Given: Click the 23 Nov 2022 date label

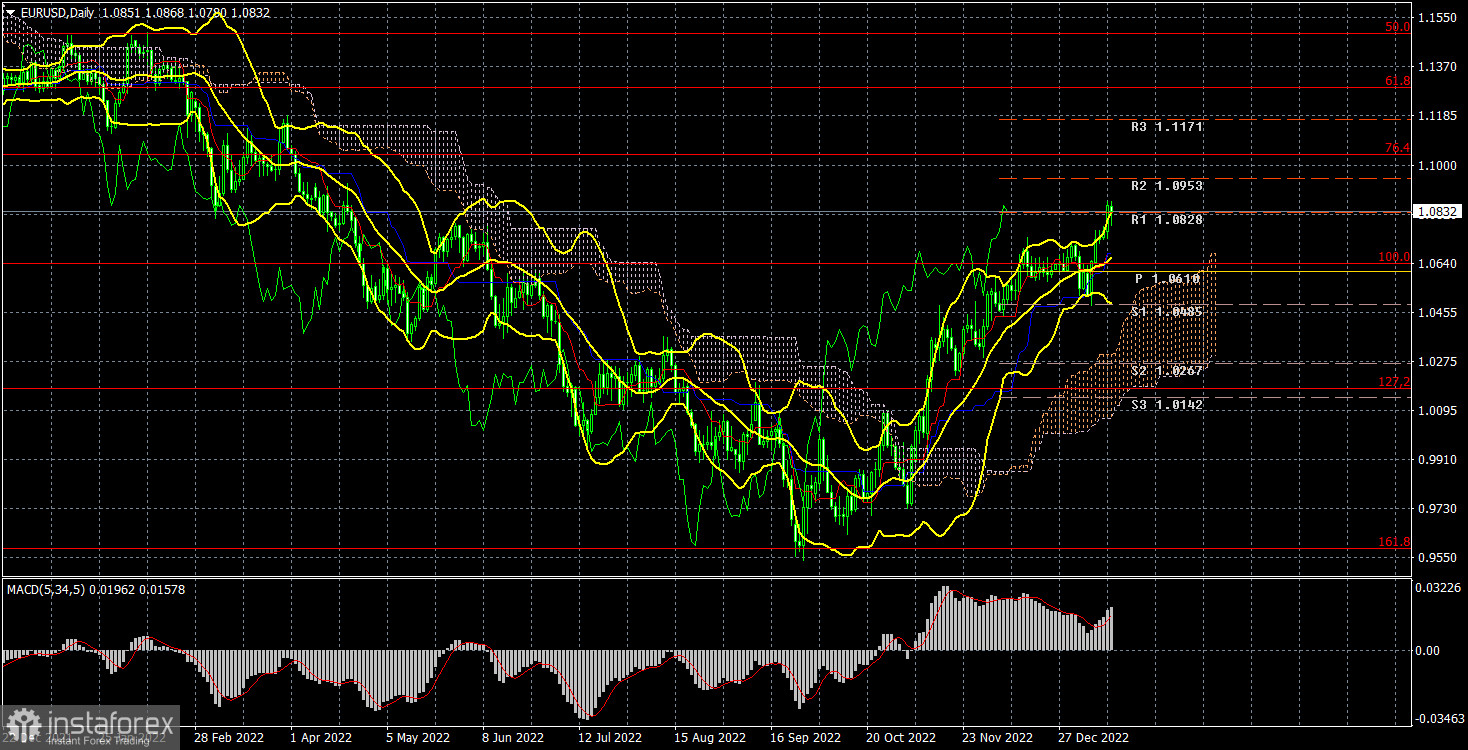Looking at the screenshot, I should click(x=997, y=737).
